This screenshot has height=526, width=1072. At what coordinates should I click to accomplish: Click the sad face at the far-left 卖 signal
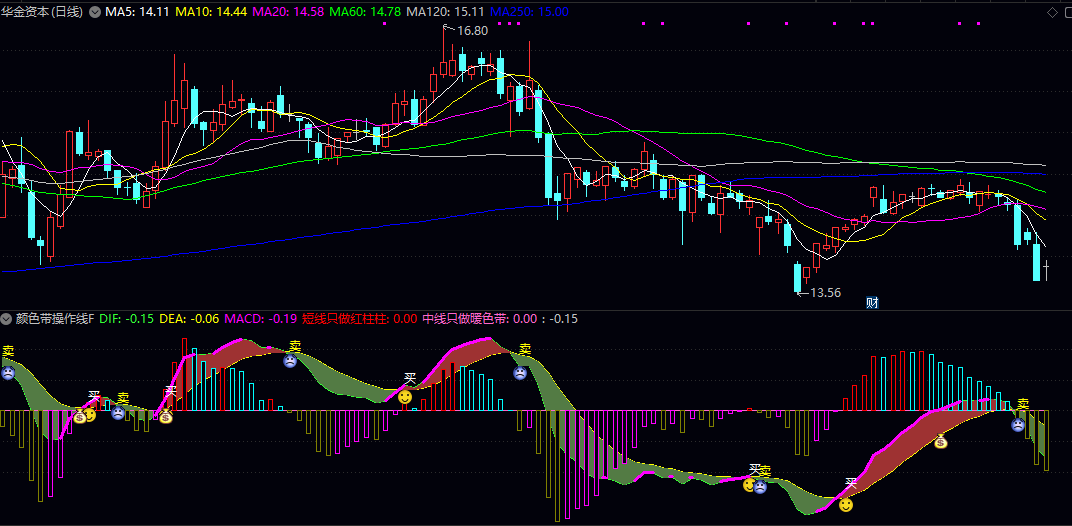(8, 373)
